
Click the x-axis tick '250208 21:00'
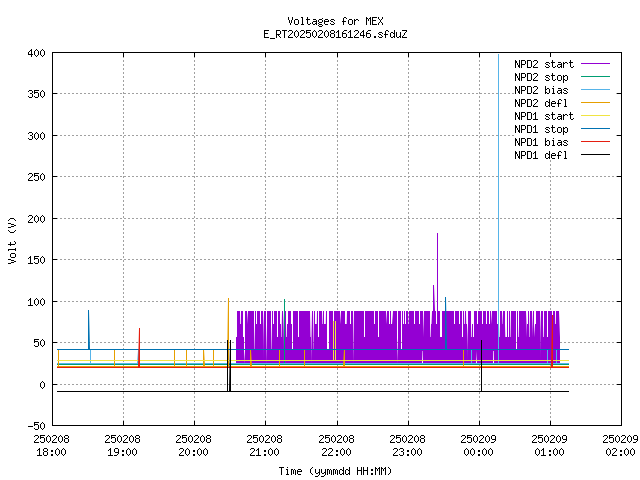(x=264, y=446)
